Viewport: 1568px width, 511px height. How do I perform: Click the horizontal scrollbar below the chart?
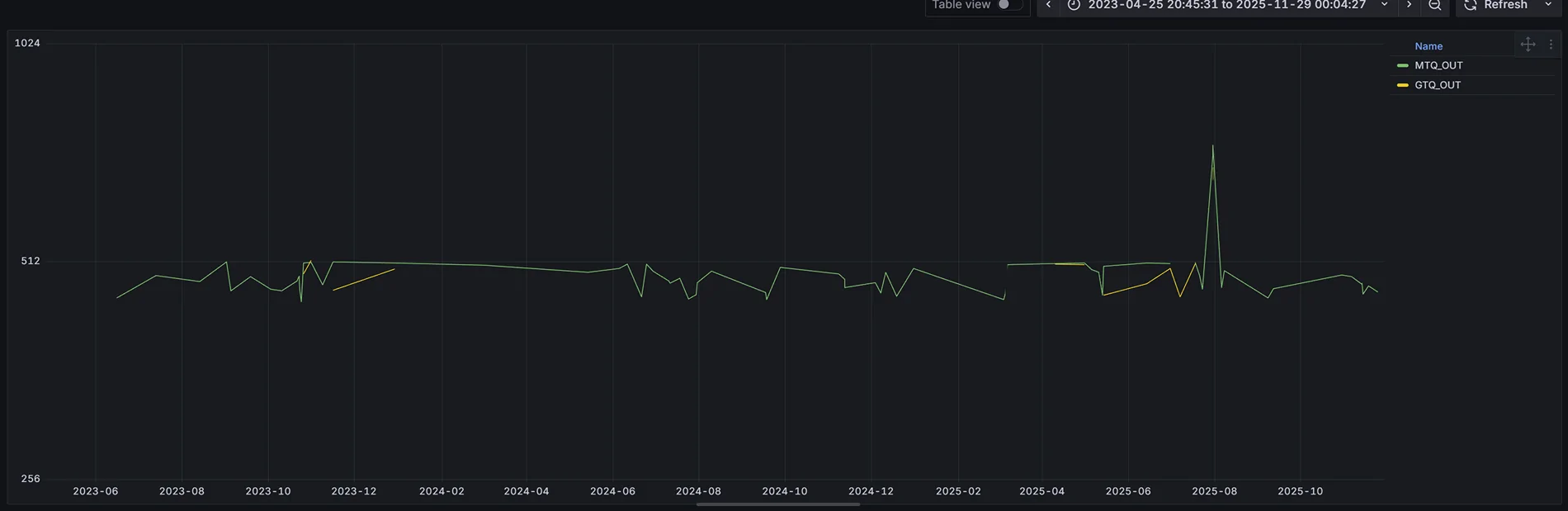coord(777,504)
